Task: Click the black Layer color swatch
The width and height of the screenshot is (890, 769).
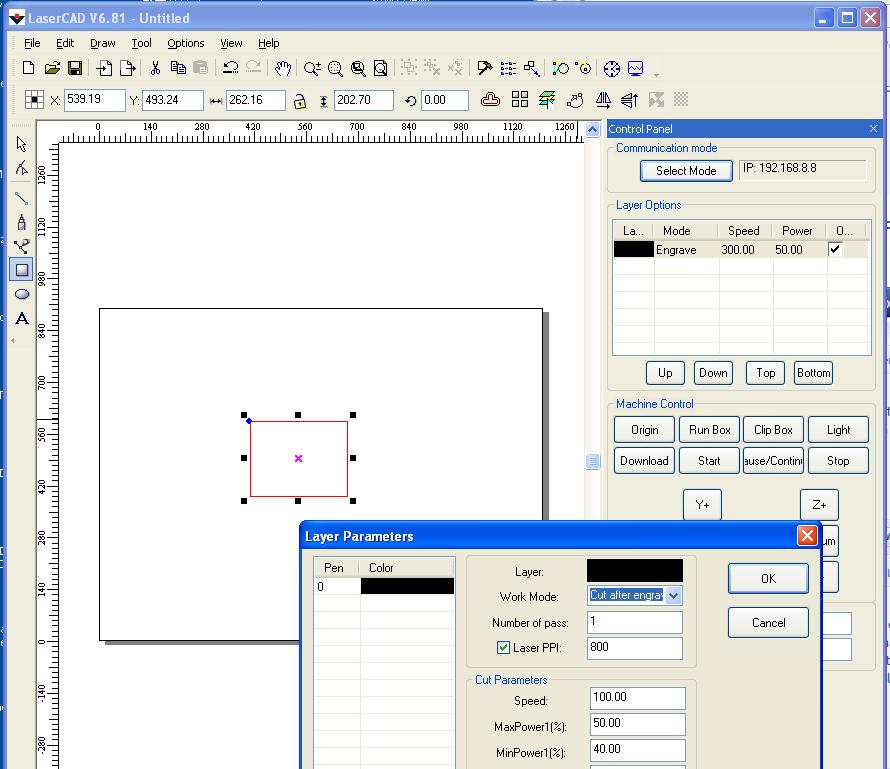Action: 635,571
